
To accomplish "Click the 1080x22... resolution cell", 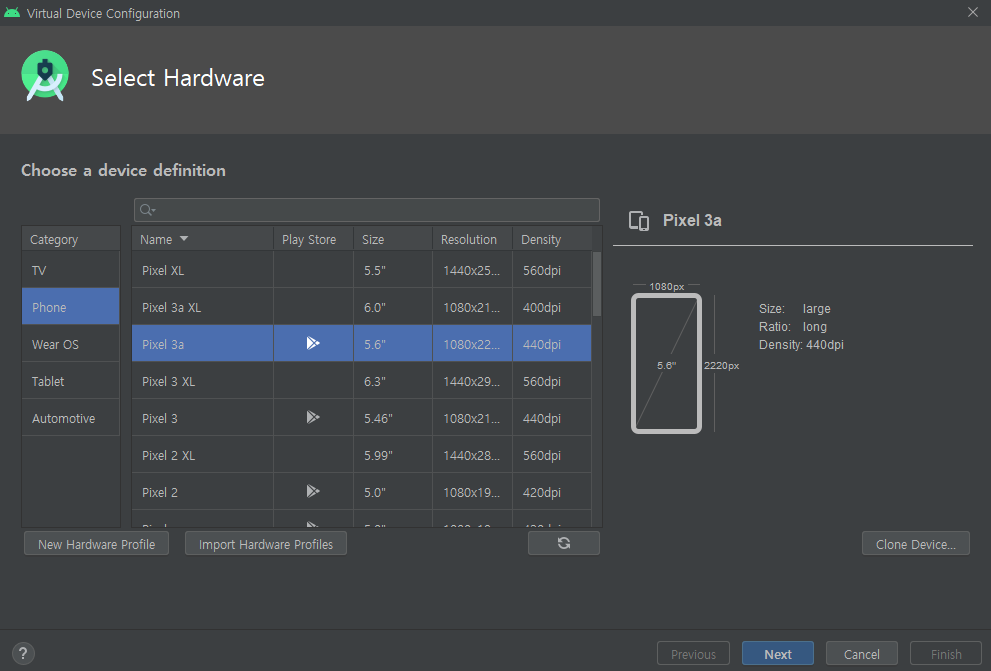I will pyautogui.click(x=472, y=344).
